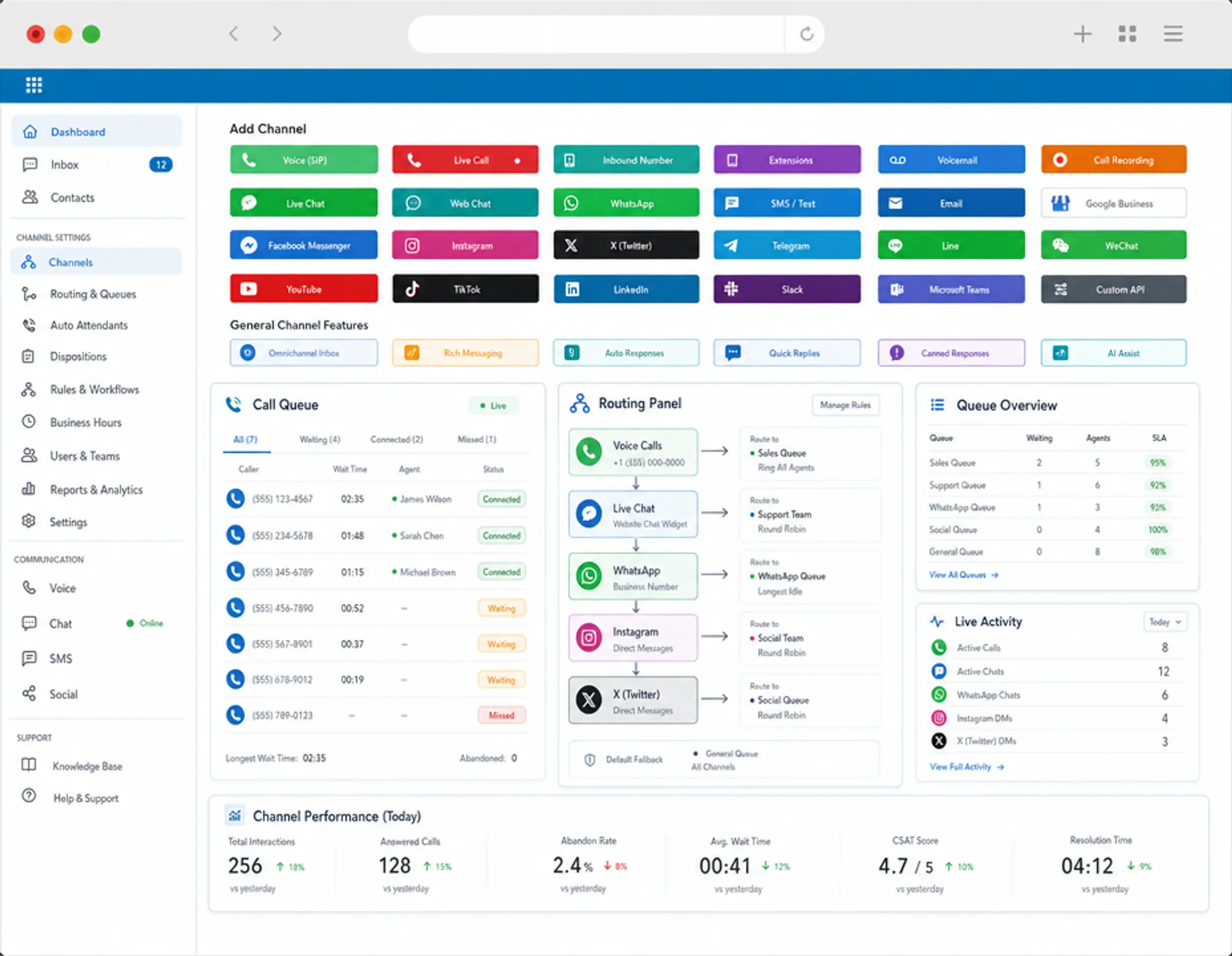Viewport: 1232px width, 956px height.
Task: Open the View All Queues link
Action: [x=963, y=575]
